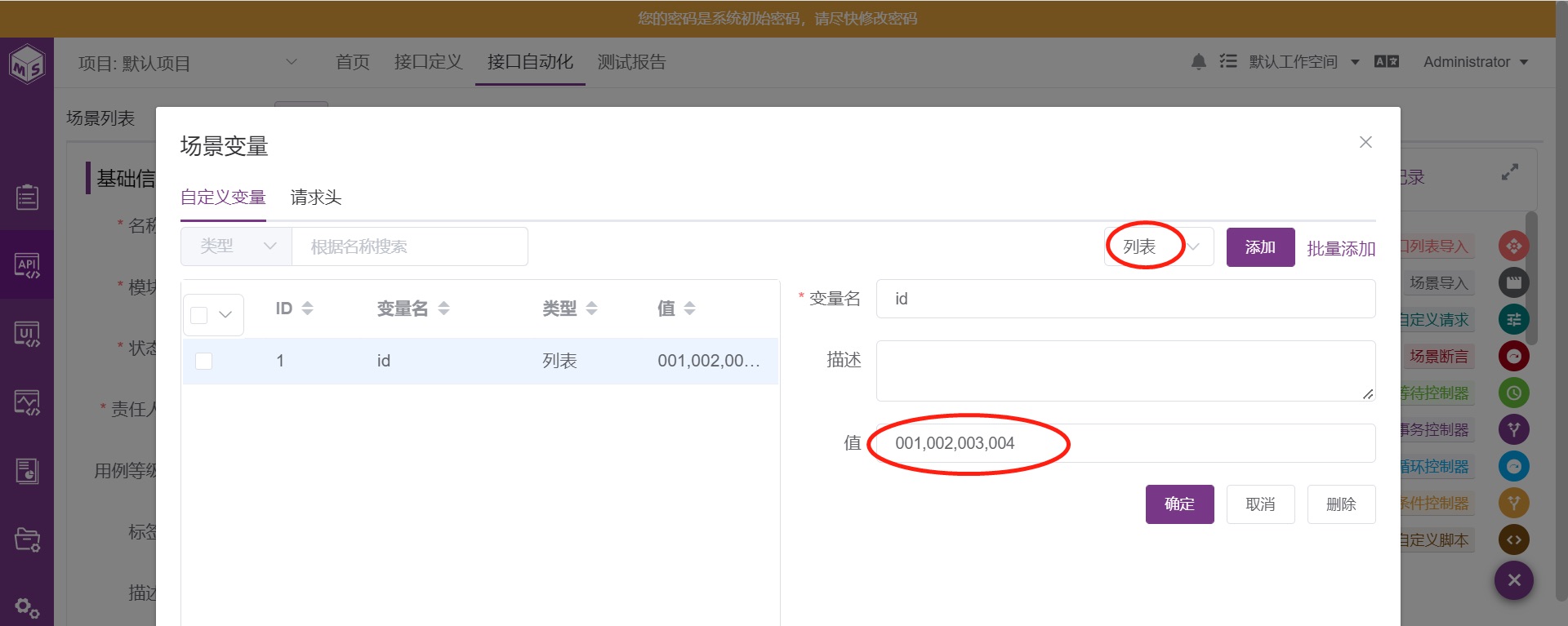Click the expand arrows icon at top right
1568x626 pixels.
(1510, 172)
